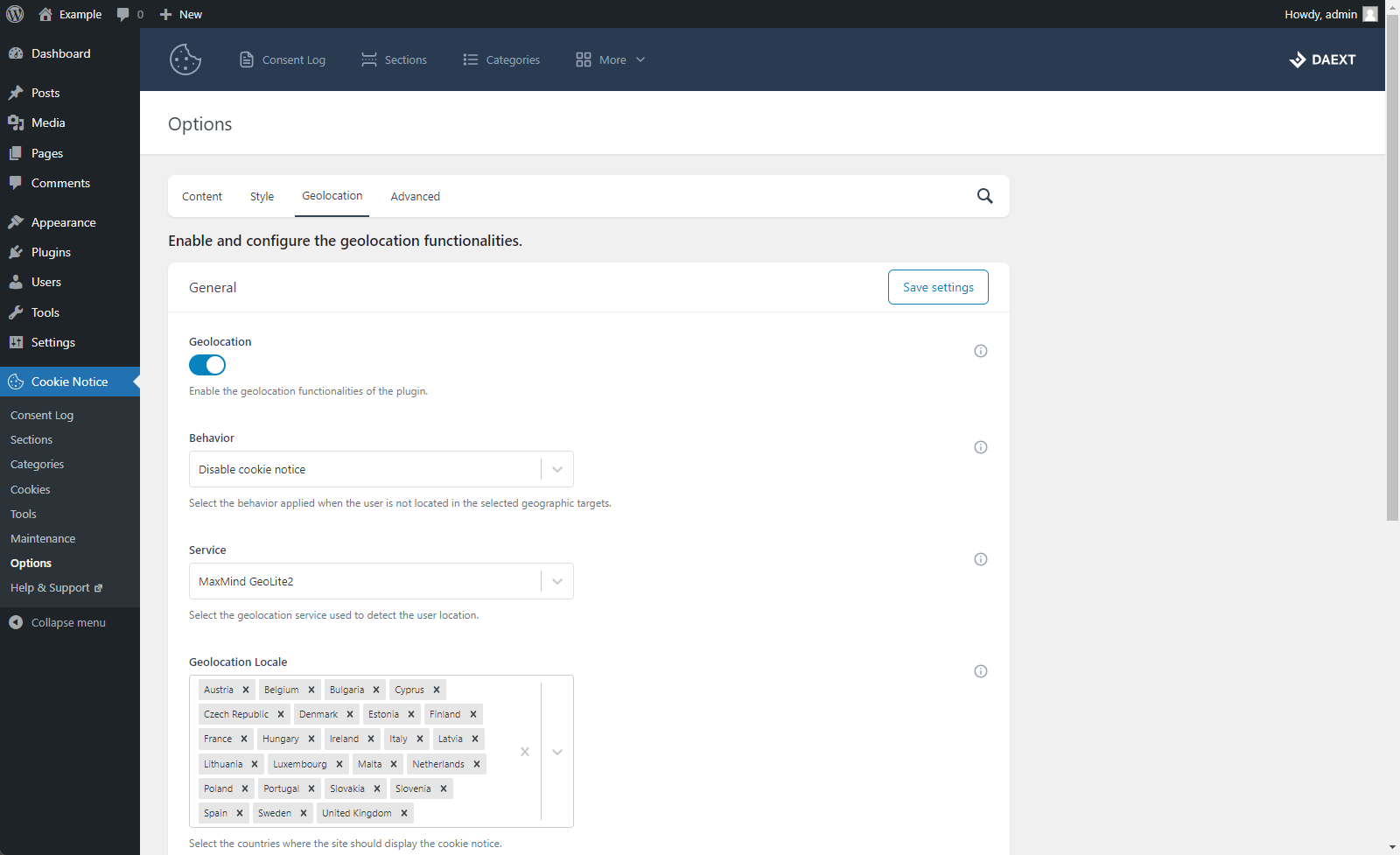Remove Denmark tag

point(350,714)
